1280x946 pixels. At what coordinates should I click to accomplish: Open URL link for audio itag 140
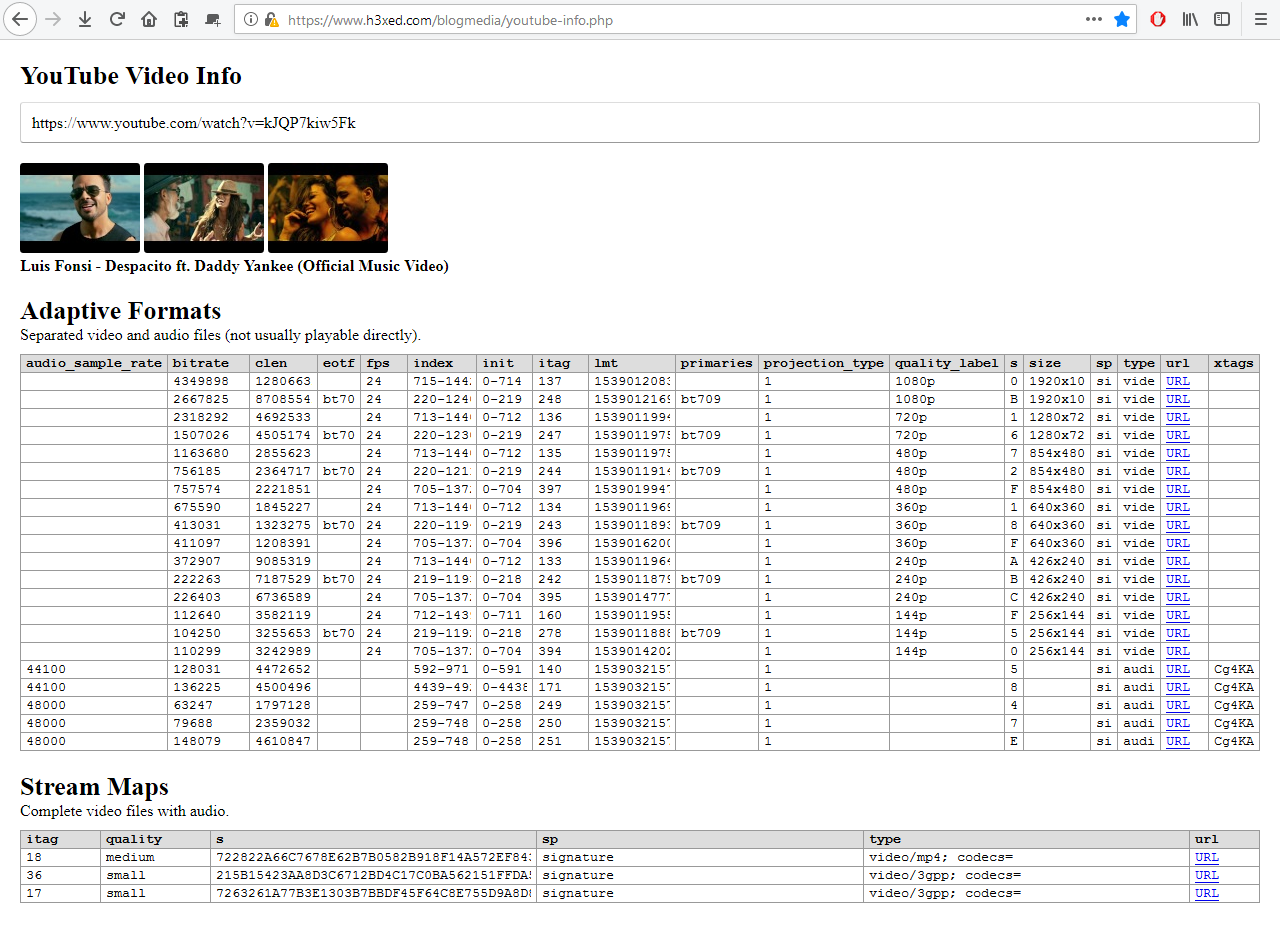tap(1178, 669)
